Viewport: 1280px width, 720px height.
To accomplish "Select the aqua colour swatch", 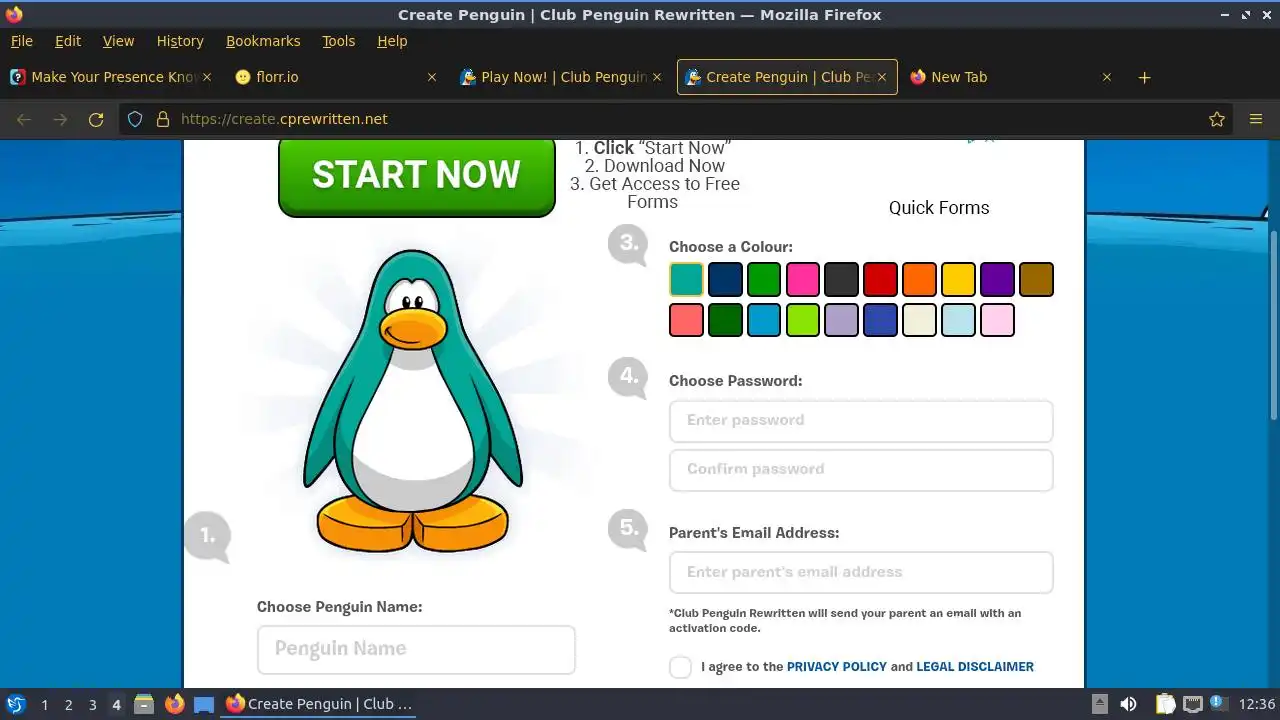I will click(686, 280).
